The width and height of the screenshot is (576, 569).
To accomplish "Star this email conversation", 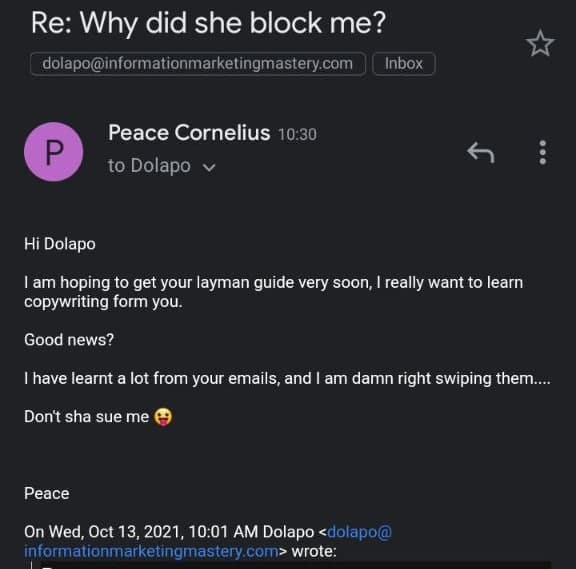I will click(x=540, y=44).
